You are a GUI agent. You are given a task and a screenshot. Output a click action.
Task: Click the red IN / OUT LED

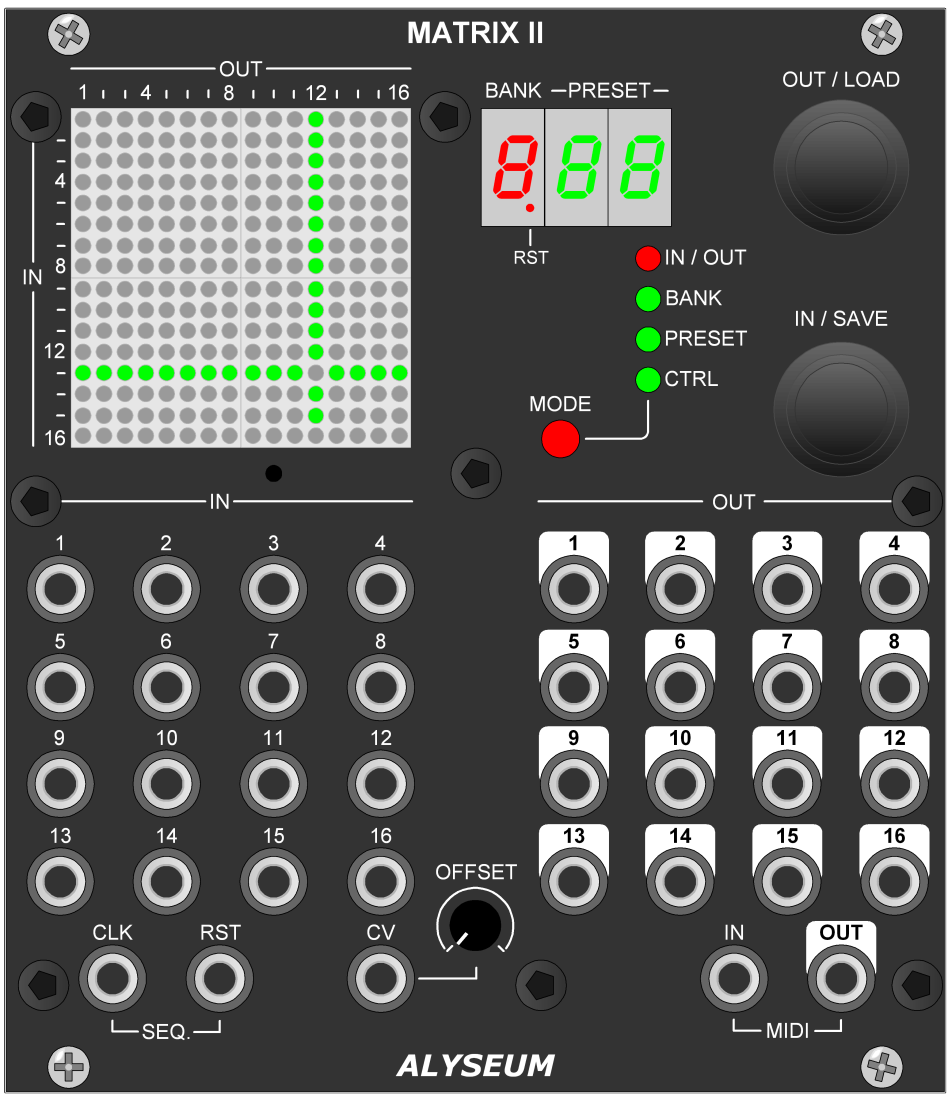tap(647, 258)
